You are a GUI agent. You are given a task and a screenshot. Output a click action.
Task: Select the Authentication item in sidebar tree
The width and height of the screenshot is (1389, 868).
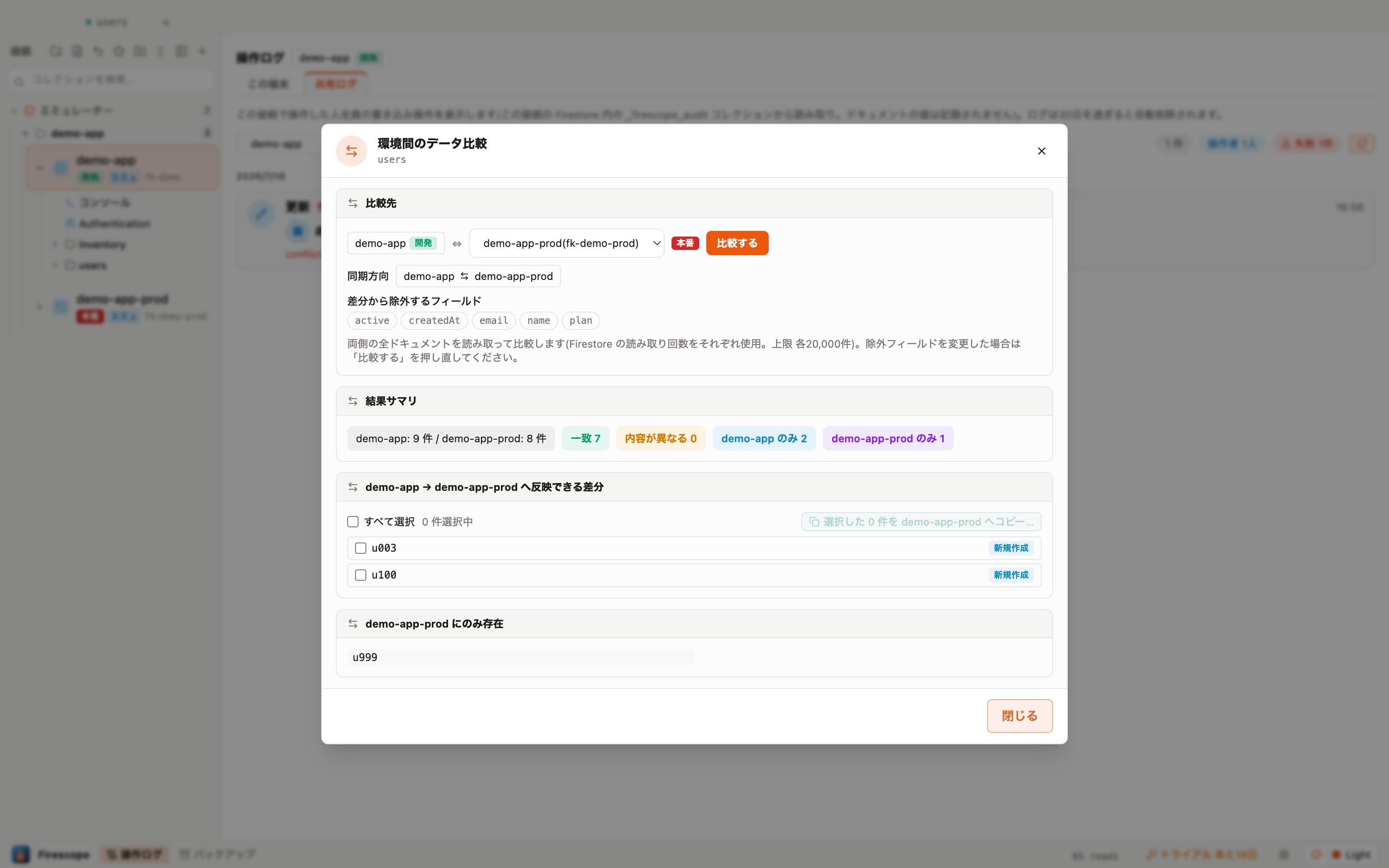click(114, 224)
